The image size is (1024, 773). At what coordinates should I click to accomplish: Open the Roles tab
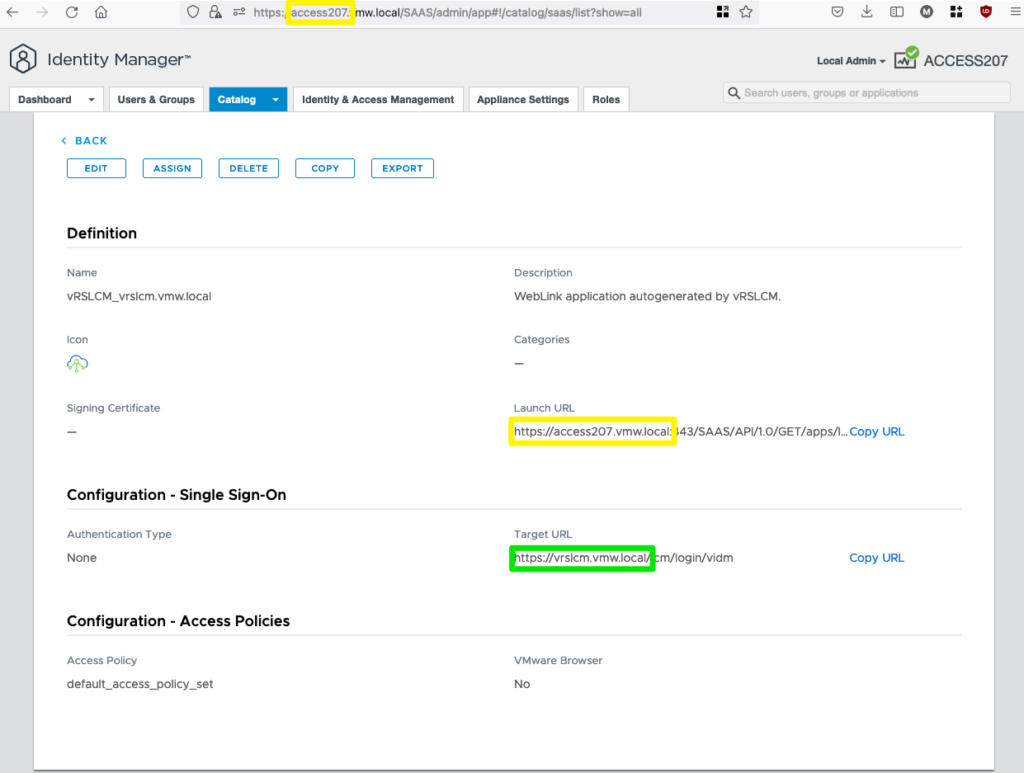(x=606, y=99)
